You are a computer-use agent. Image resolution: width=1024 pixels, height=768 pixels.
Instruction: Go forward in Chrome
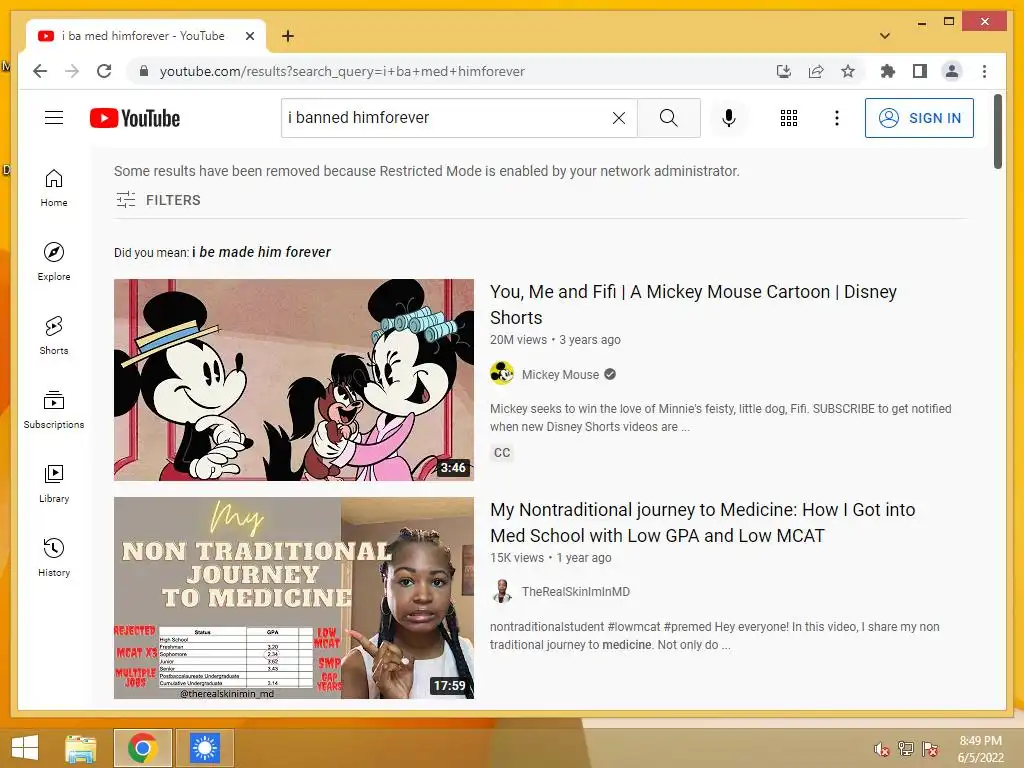click(x=72, y=71)
